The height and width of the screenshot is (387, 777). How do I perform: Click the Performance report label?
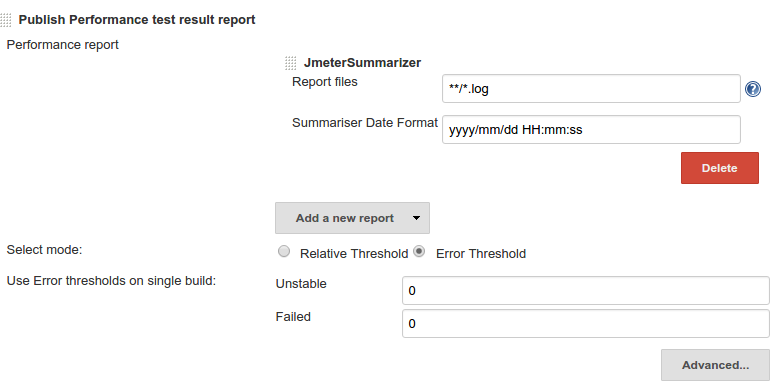point(62,45)
